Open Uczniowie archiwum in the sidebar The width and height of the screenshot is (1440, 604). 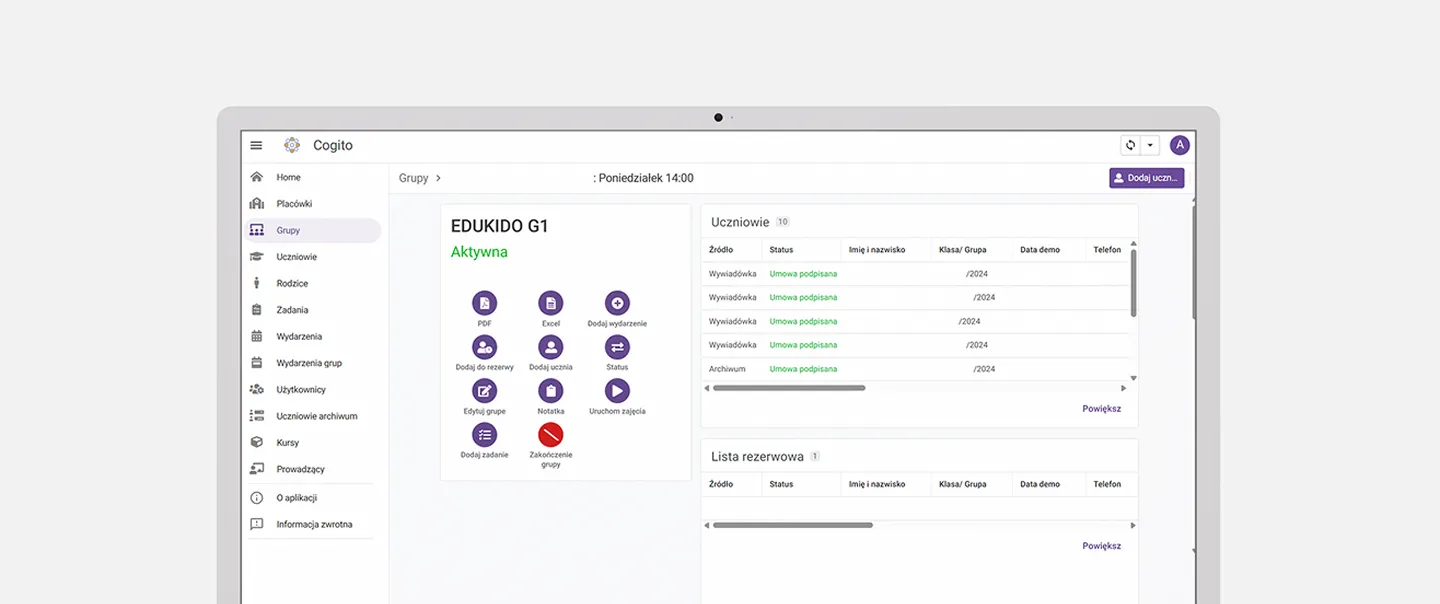[313, 416]
